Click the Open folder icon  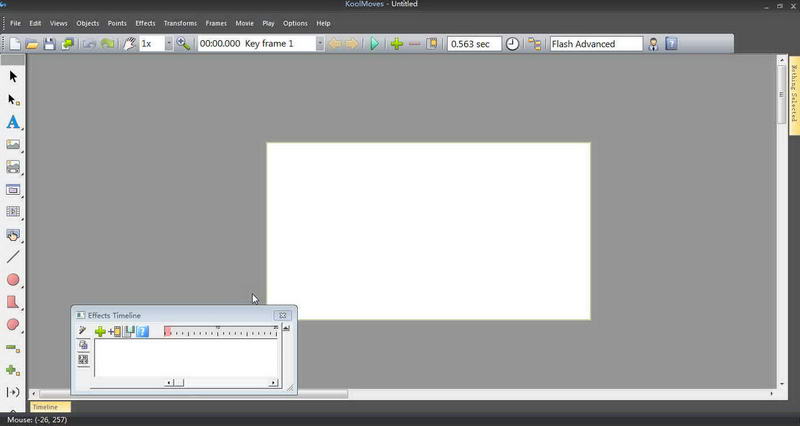(x=32, y=44)
